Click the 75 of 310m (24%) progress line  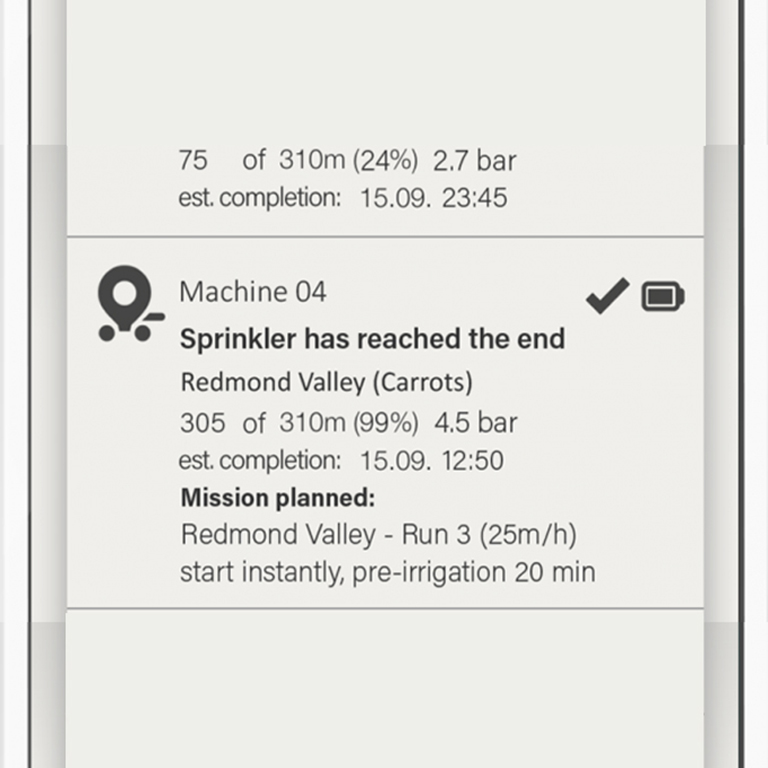pyautogui.click(x=299, y=160)
